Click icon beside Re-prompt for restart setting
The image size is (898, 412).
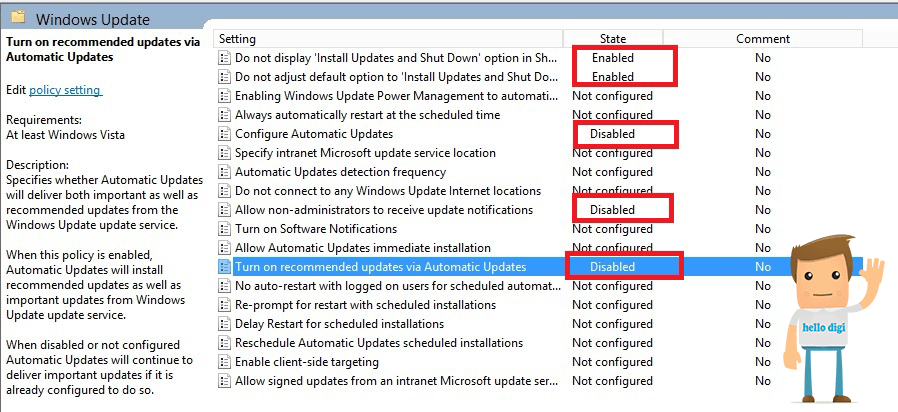click(224, 305)
